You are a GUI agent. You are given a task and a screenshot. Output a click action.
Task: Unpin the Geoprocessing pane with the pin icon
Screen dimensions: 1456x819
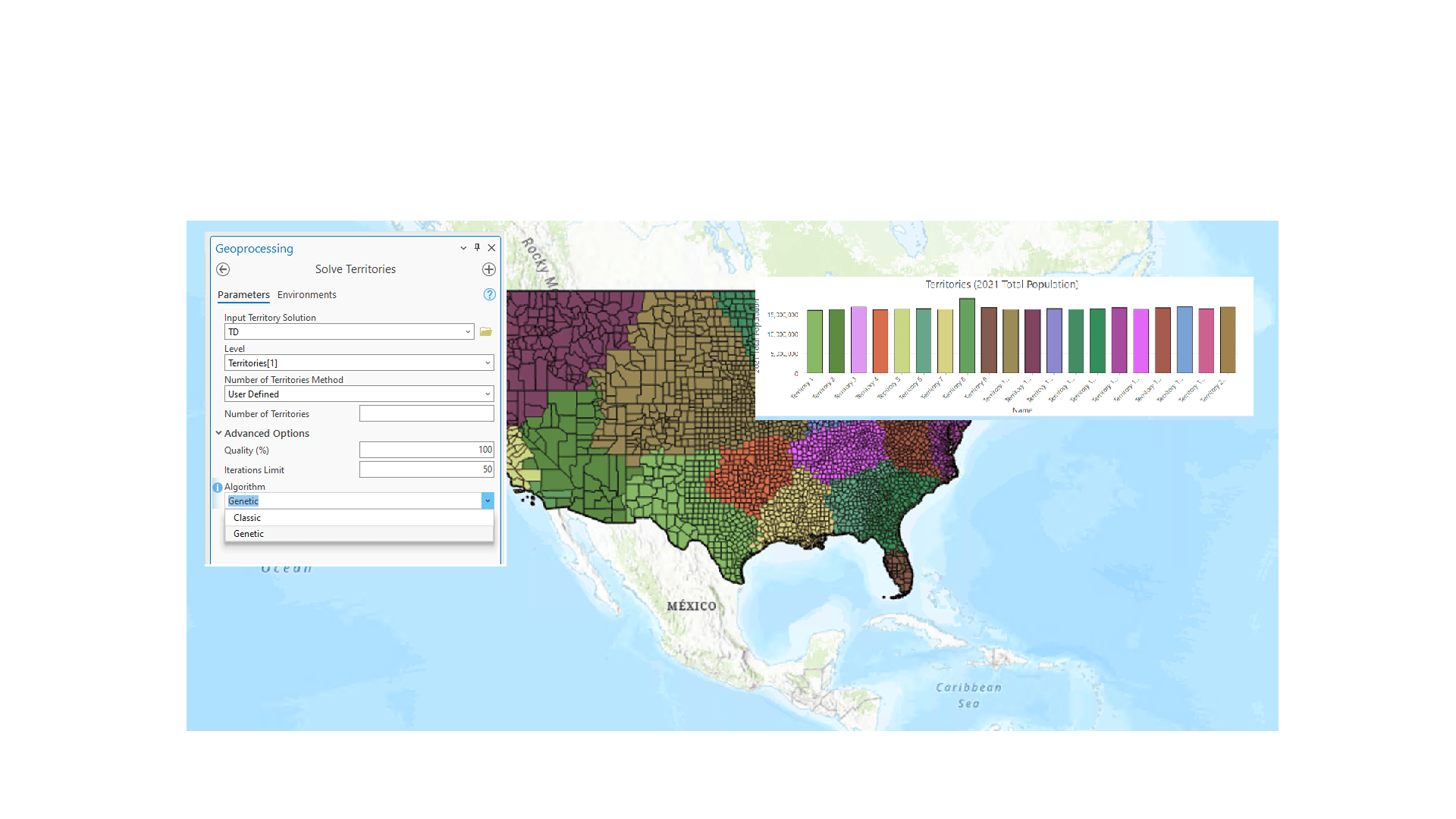[477, 247]
